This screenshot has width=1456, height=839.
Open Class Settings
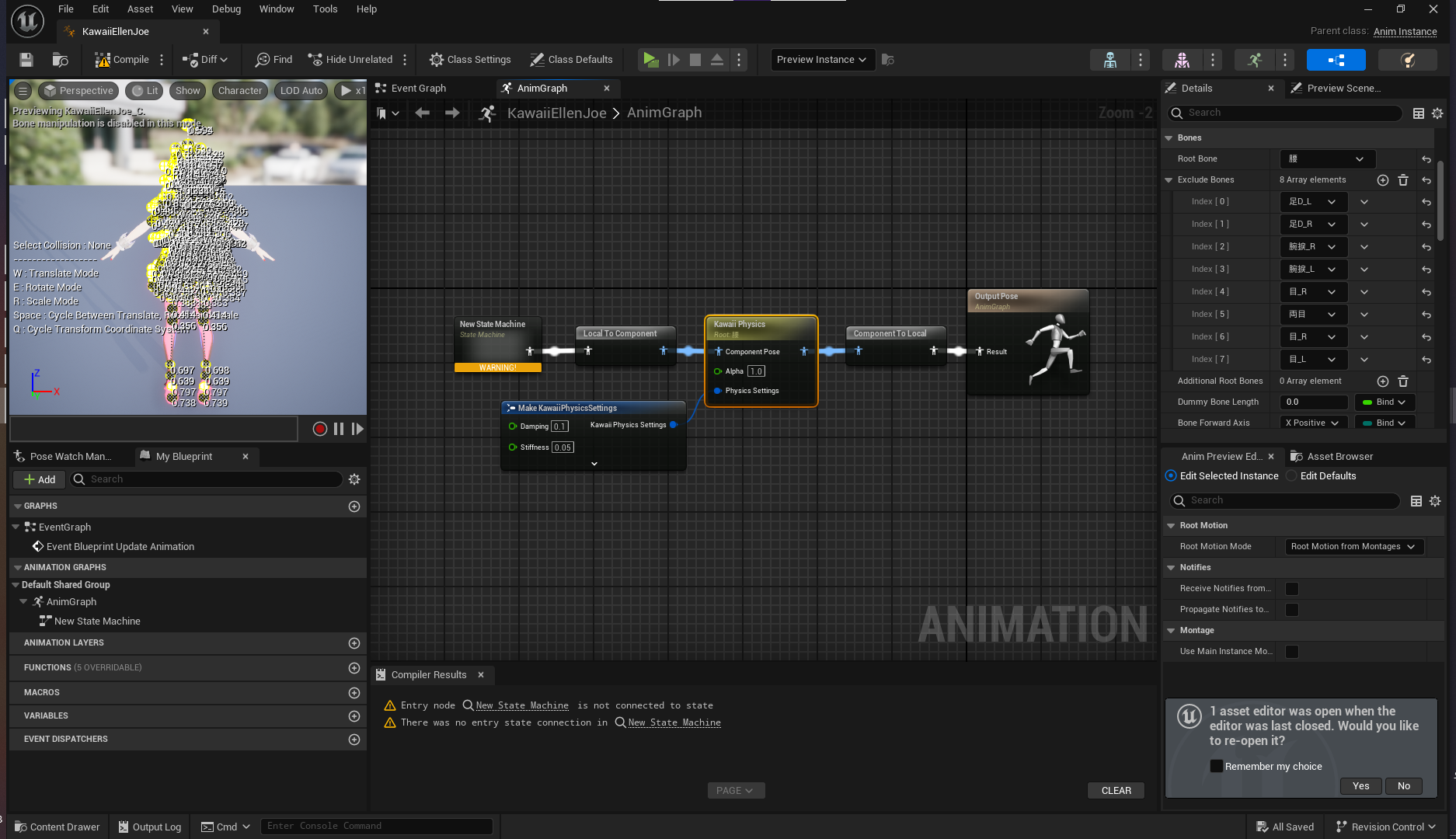click(470, 60)
